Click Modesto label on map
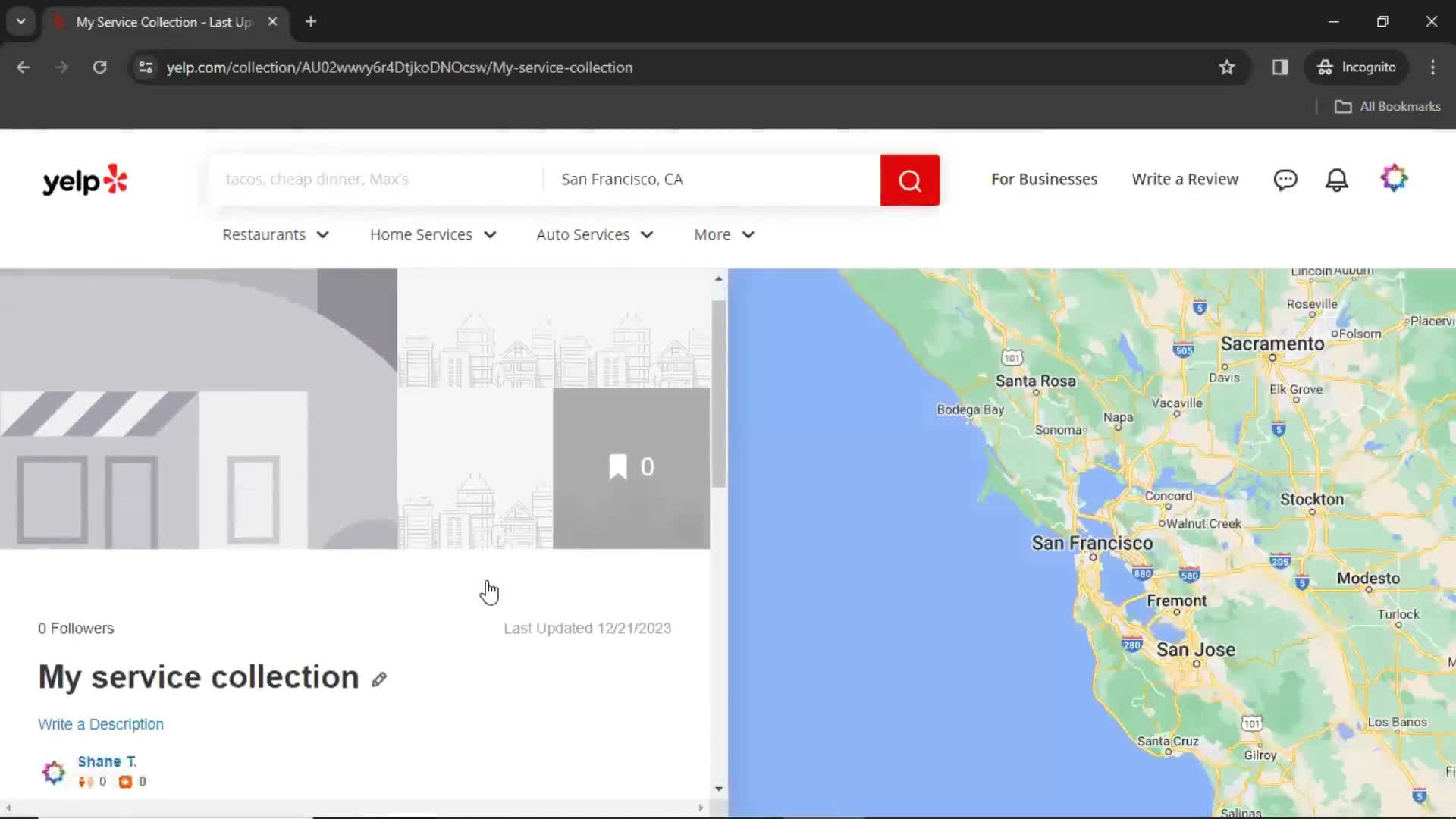This screenshot has width=1456, height=819. (1368, 578)
